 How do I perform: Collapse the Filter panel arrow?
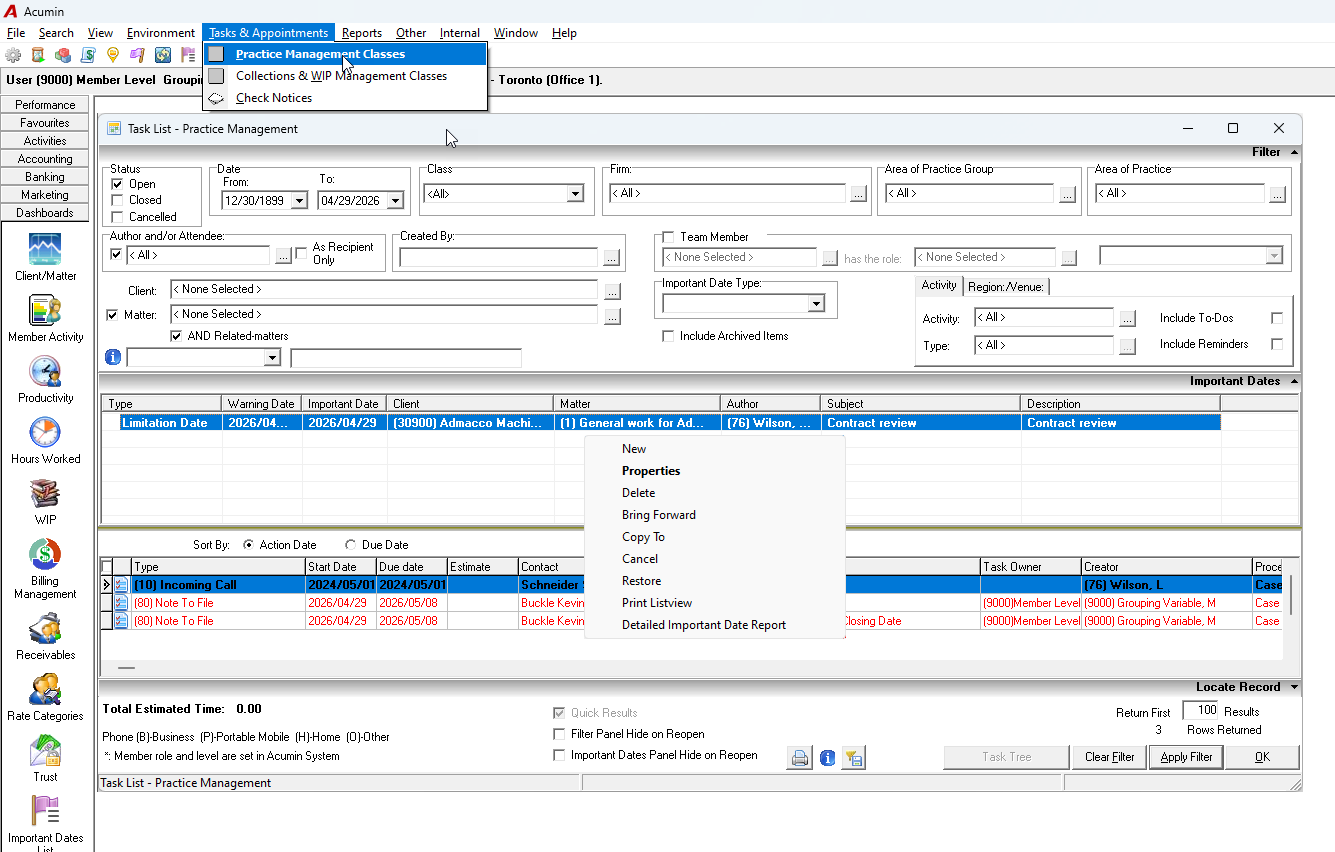[x=1295, y=152]
